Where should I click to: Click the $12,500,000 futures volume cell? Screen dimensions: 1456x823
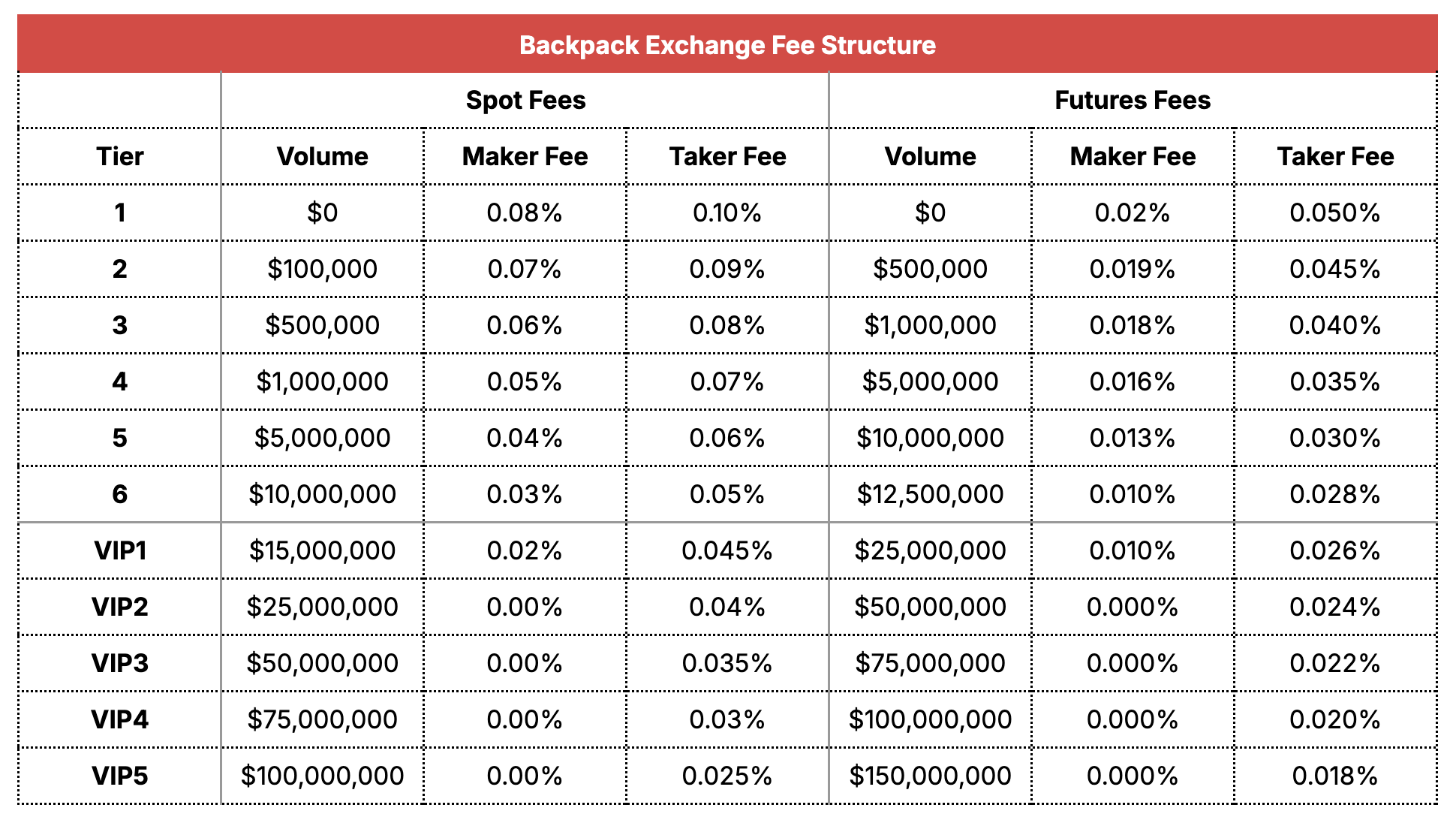pos(930,494)
